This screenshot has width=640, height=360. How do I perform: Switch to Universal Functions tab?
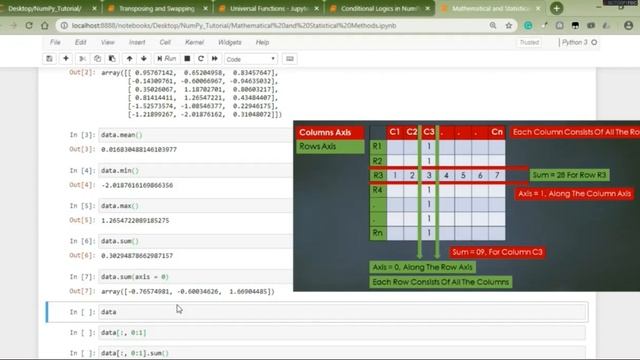[268, 8]
